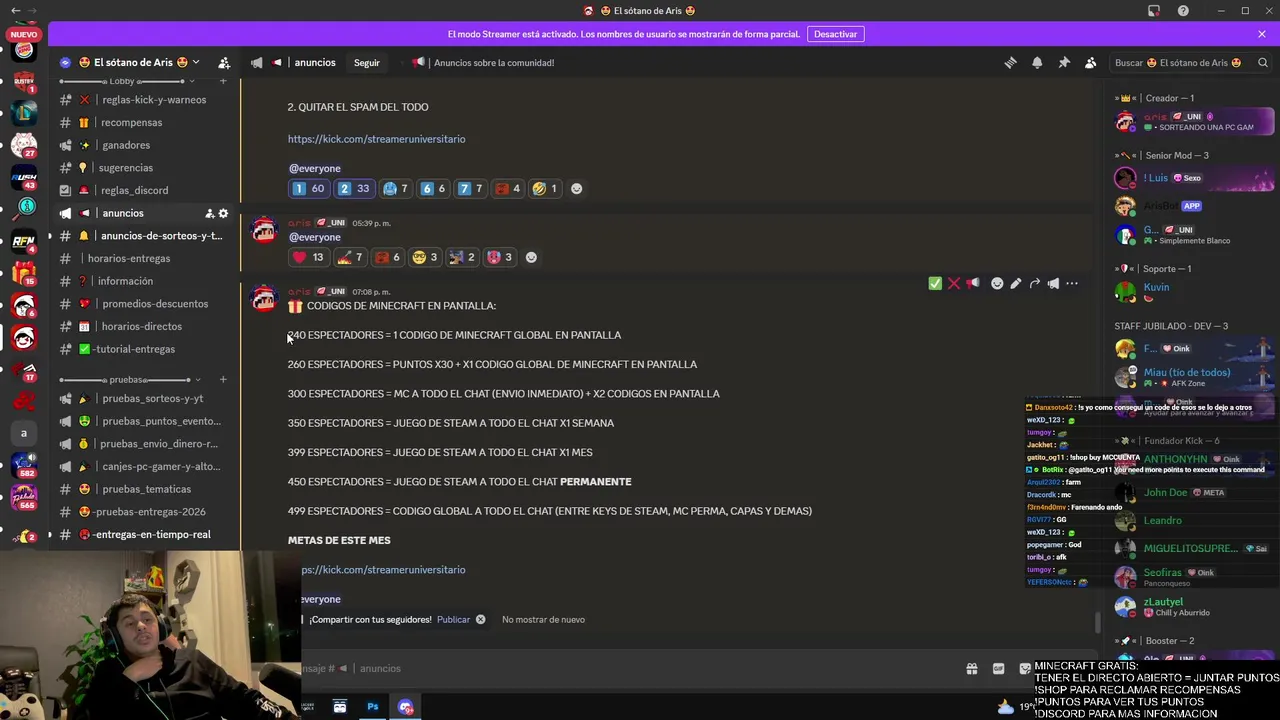Open kick.com/streameruniversitario link in top message
This screenshot has height=720, width=1280.
pyautogui.click(x=376, y=139)
